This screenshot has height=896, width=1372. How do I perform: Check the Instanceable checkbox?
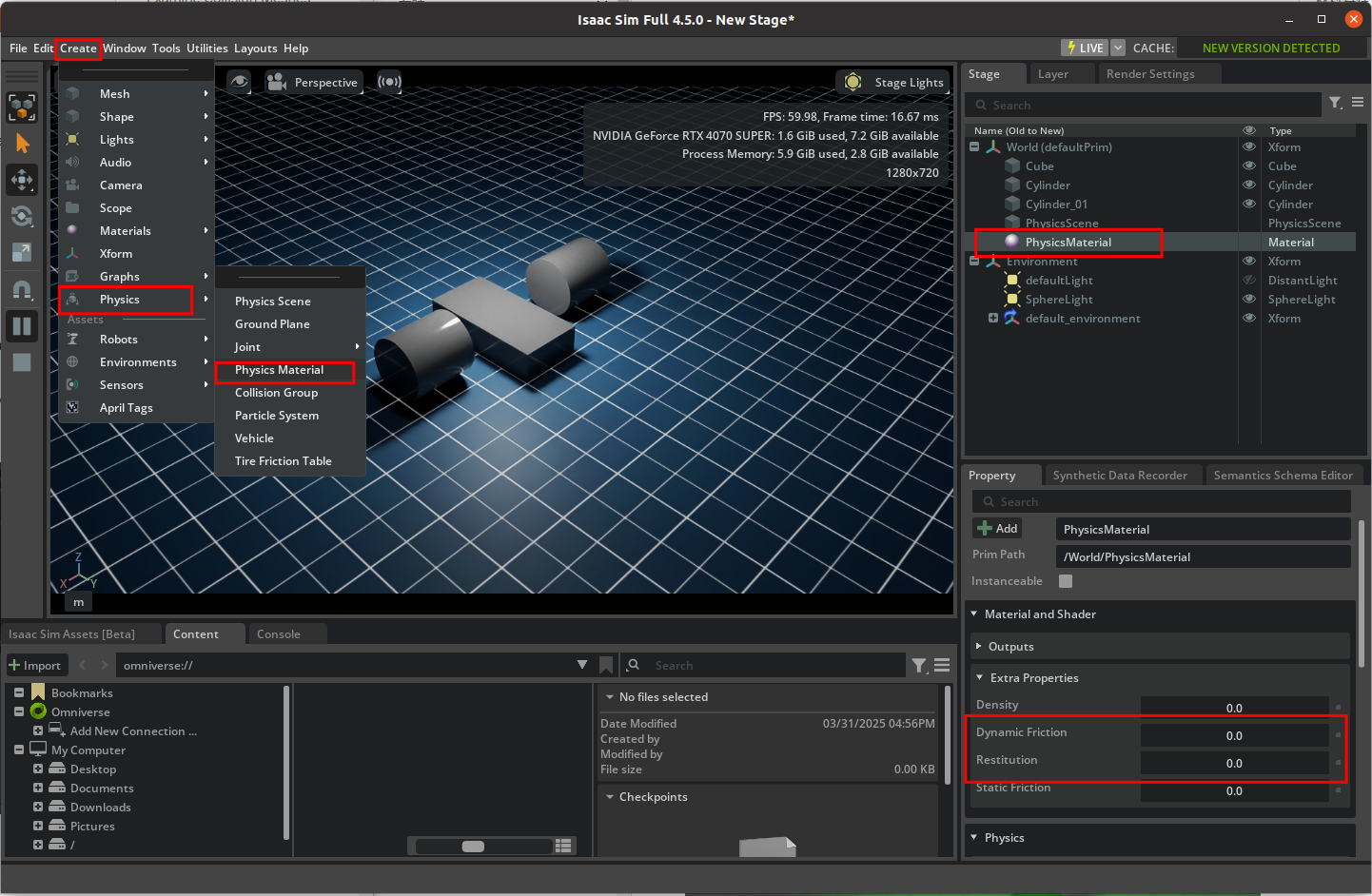coord(1066,581)
